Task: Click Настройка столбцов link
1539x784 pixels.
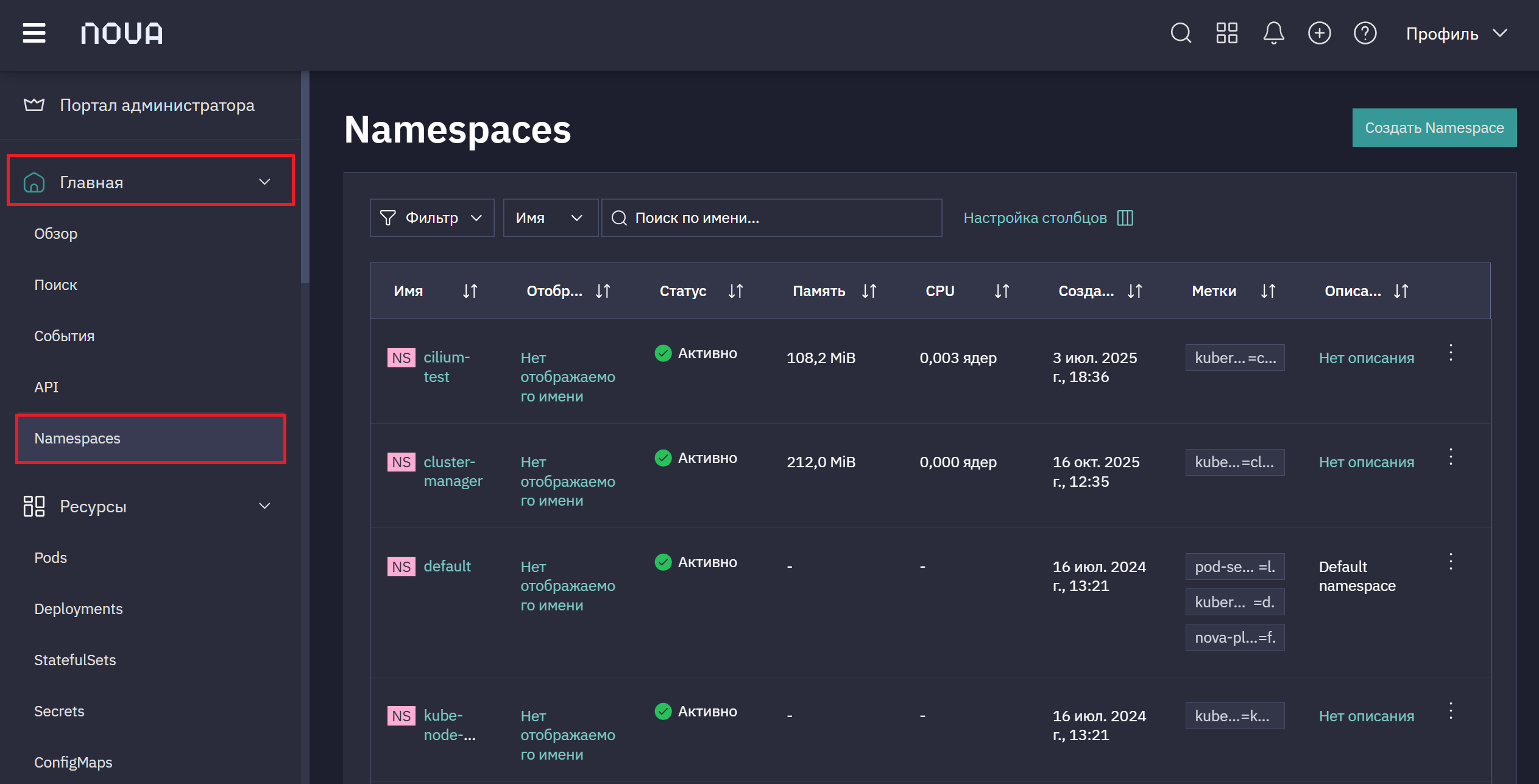Action: pos(1035,218)
